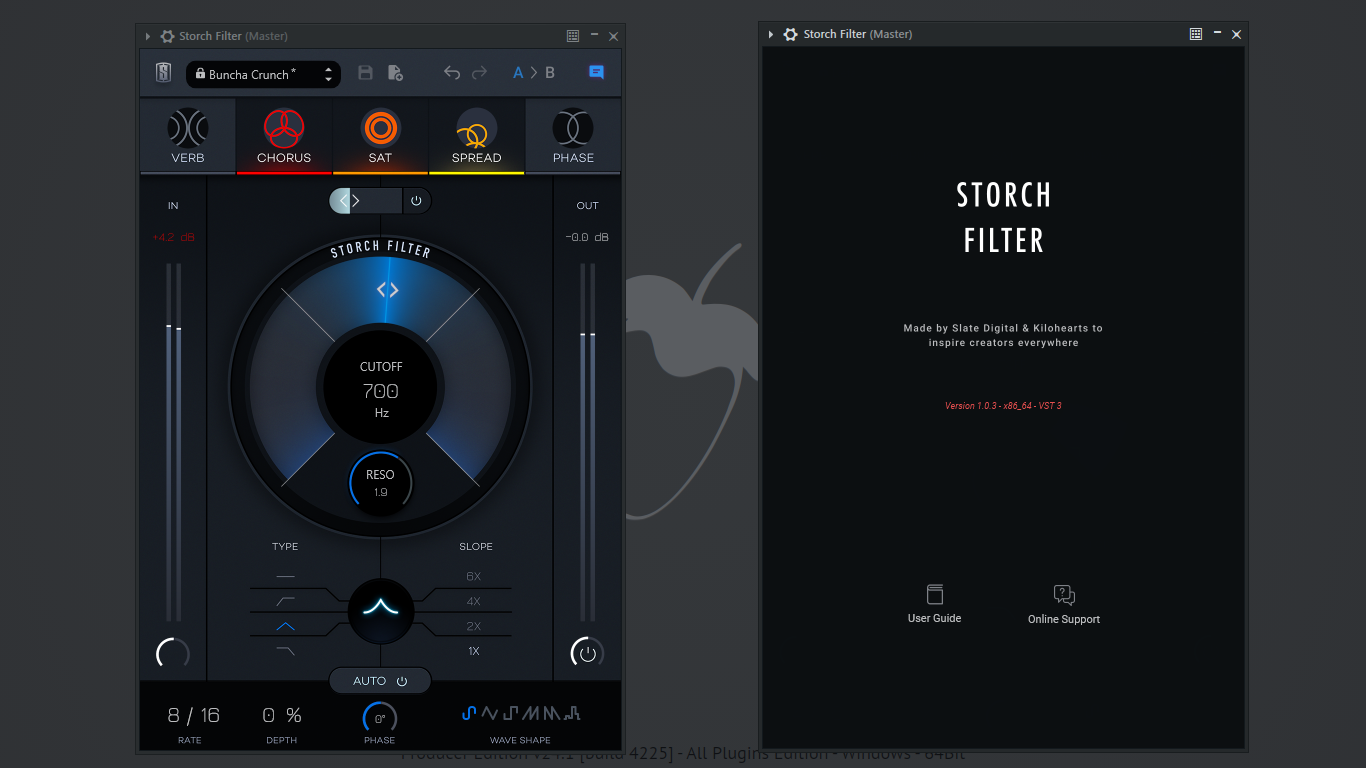Undo the last change with the arrow

tap(452, 73)
